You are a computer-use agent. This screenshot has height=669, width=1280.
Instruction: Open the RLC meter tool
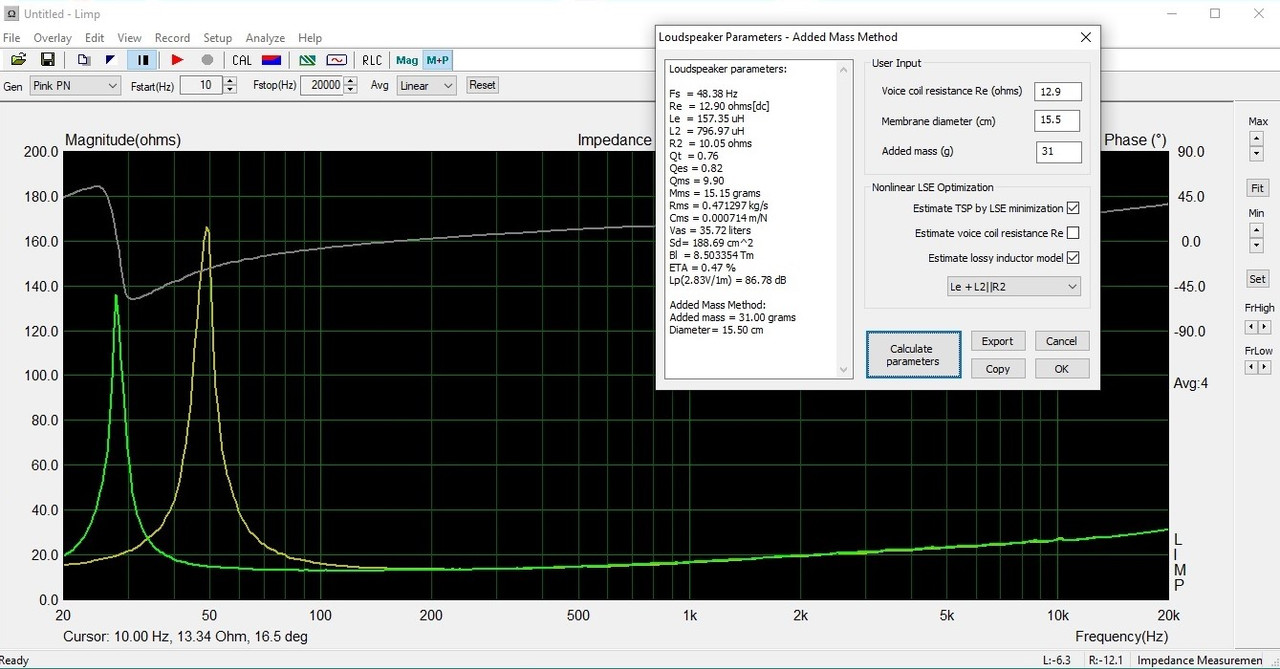tap(372, 60)
